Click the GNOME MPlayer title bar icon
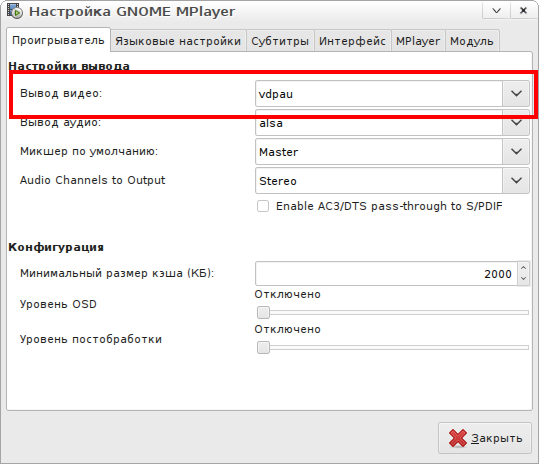539x464 pixels. click(x=15, y=11)
